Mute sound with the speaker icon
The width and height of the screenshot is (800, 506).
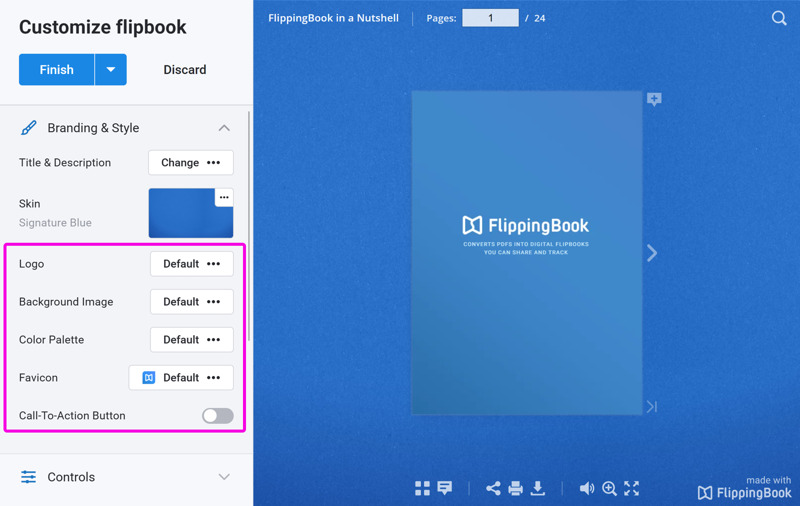pyautogui.click(x=587, y=488)
